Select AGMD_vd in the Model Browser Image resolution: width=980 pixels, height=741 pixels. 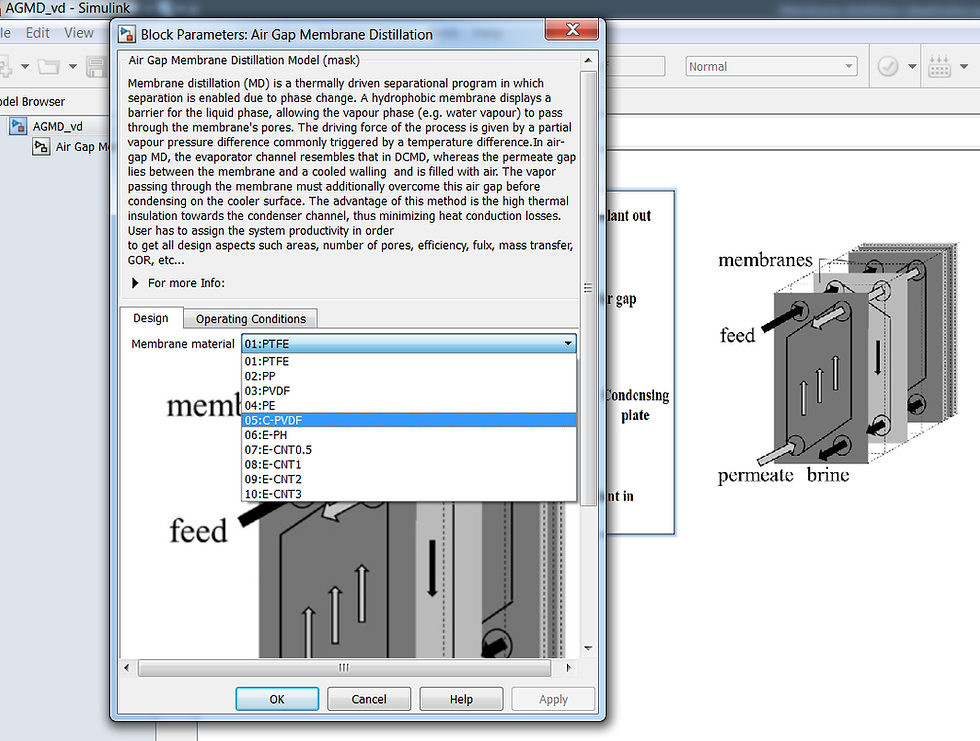pos(58,126)
